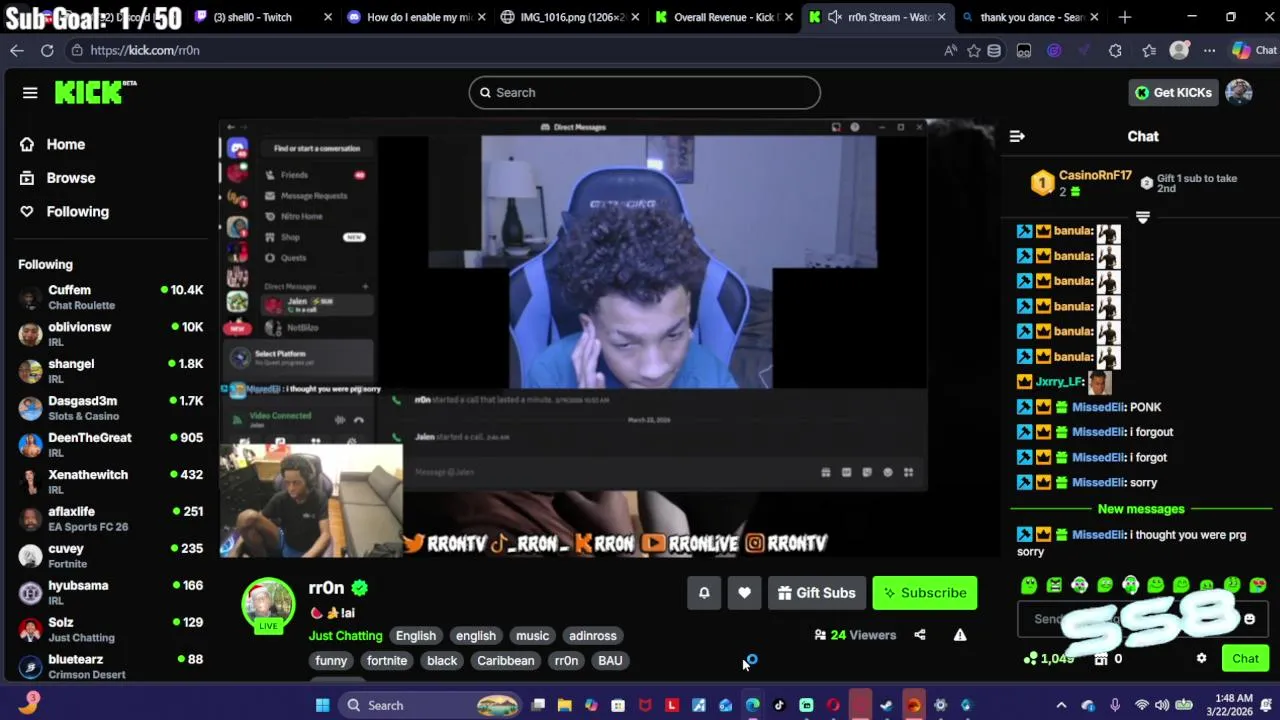Open Xenathewitch channel in Following list
Screen dimensions: 1280x720
[x=111, y=482]
